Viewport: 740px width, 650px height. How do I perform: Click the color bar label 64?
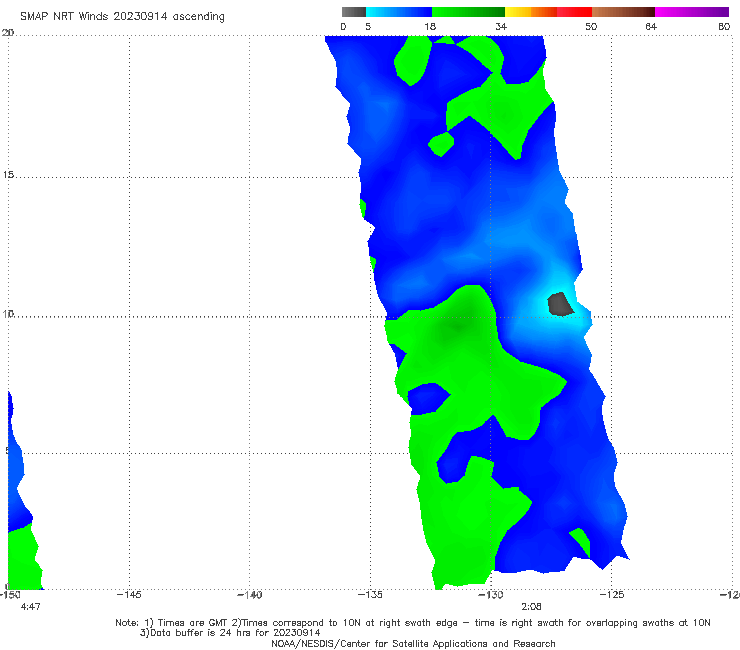(x=651, y=27)
